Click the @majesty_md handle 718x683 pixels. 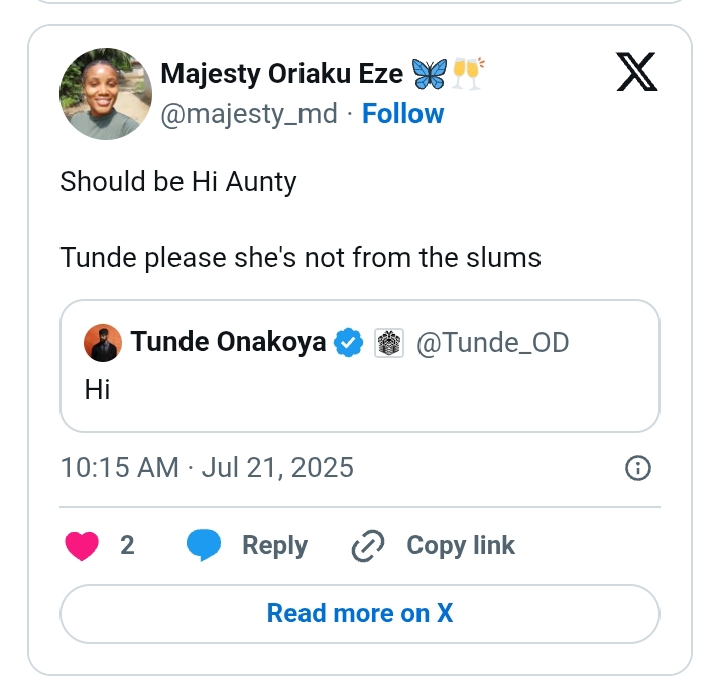pos(249,114)
